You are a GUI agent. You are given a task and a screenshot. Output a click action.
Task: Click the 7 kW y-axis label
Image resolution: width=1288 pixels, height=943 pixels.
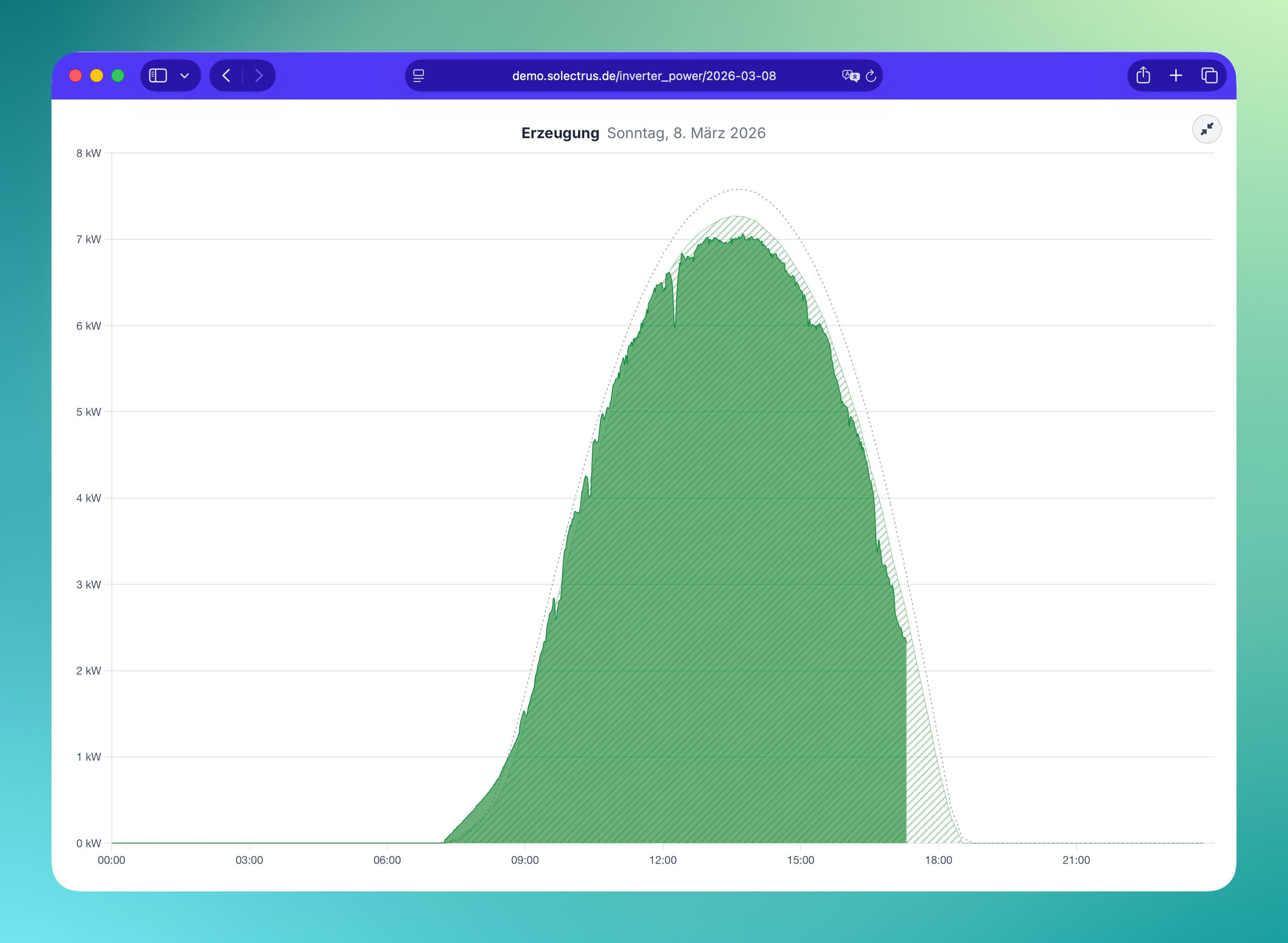click(89, 240)
